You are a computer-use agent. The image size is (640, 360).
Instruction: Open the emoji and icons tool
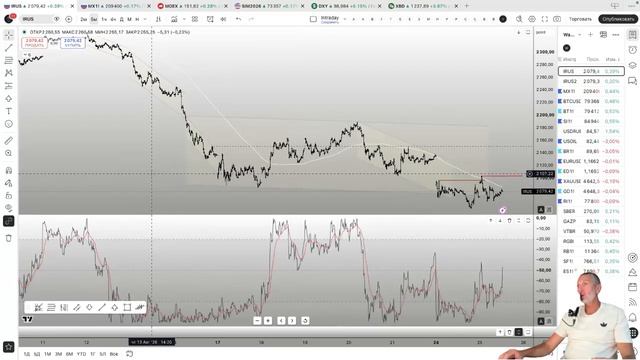click(x=9, y=124)
